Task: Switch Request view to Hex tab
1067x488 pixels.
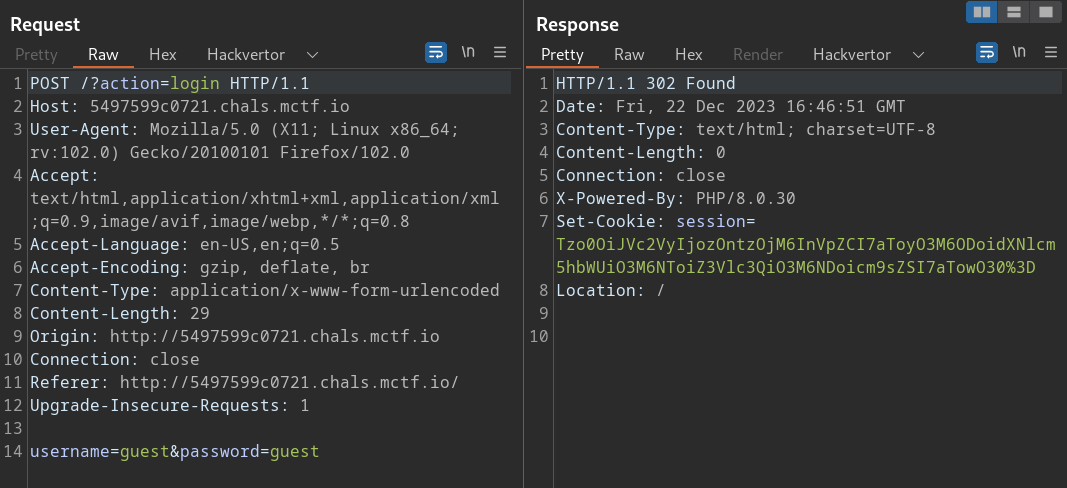Action: click(x=162, y=54)
